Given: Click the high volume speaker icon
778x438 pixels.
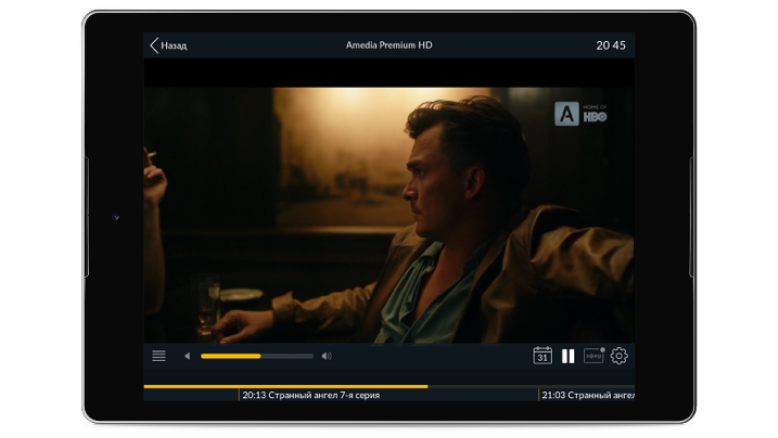Looking at the screenshot, I should coord(326,356).
